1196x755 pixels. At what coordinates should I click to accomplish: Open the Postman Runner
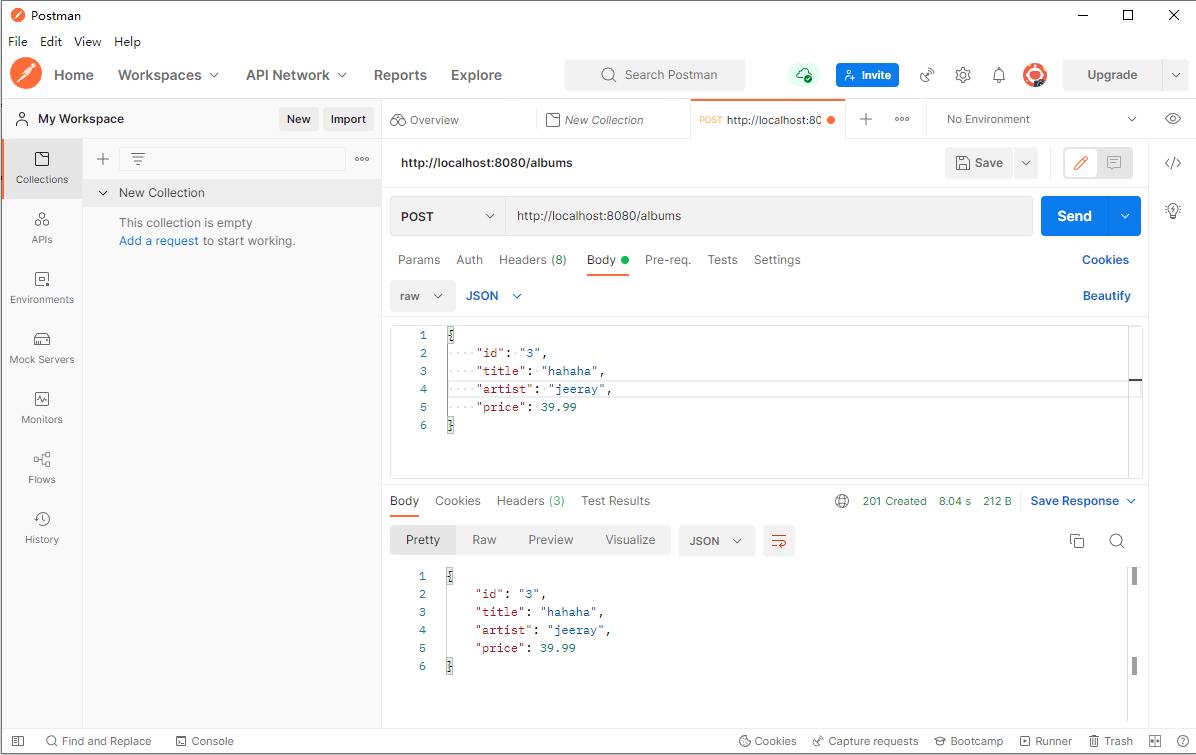pyautogui.click(x=1046, y=741)
